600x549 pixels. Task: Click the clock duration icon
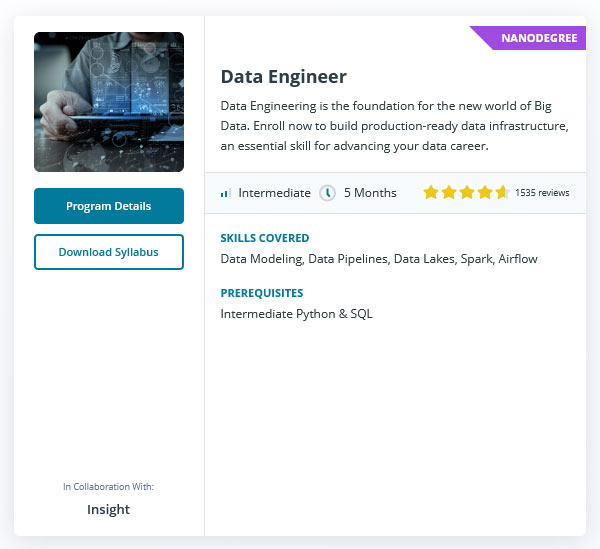(328, 193)
